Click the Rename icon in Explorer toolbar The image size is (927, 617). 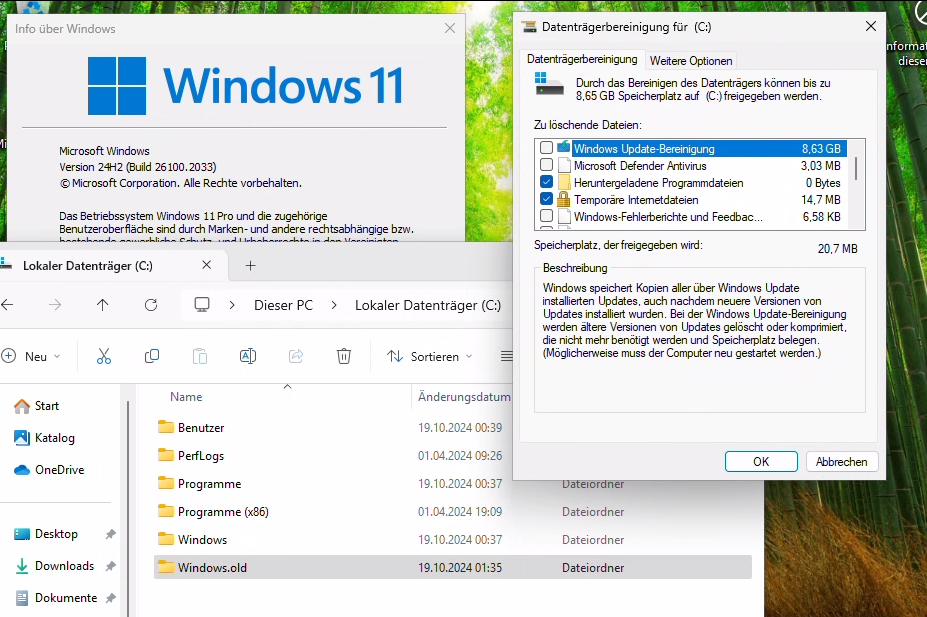[248, 356]
